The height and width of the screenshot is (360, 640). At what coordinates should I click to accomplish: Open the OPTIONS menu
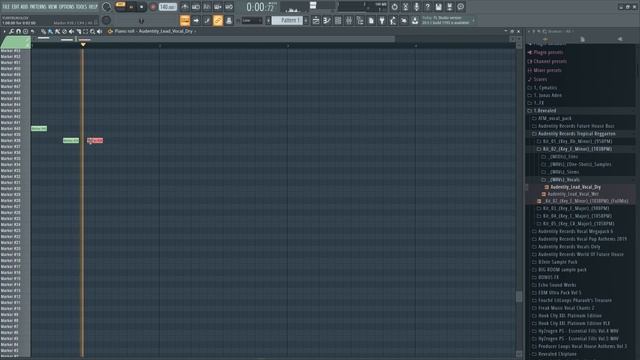click(x=67, y=7)
